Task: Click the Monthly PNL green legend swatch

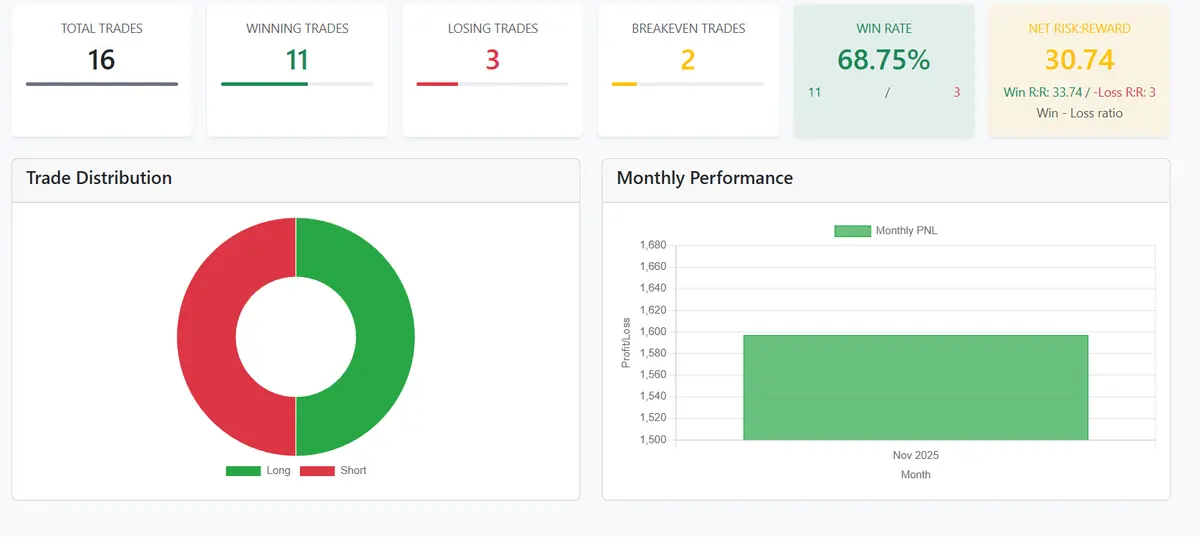Action: click(x=852, y=231)
